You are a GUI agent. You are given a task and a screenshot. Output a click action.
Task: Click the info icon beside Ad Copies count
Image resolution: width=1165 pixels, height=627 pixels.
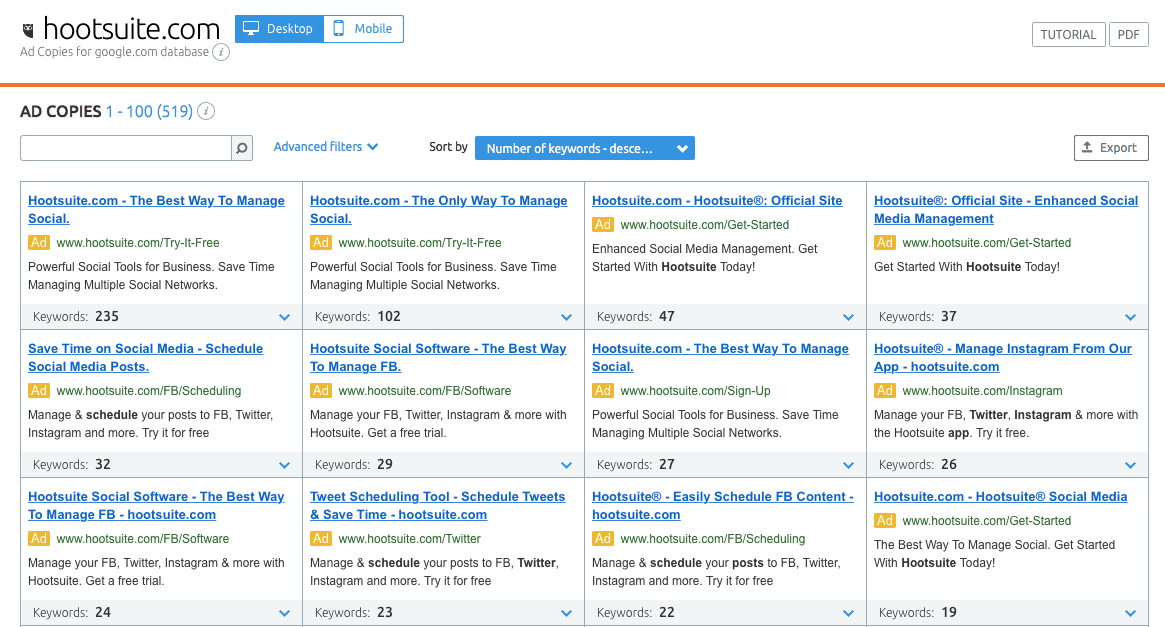point(206,111)
